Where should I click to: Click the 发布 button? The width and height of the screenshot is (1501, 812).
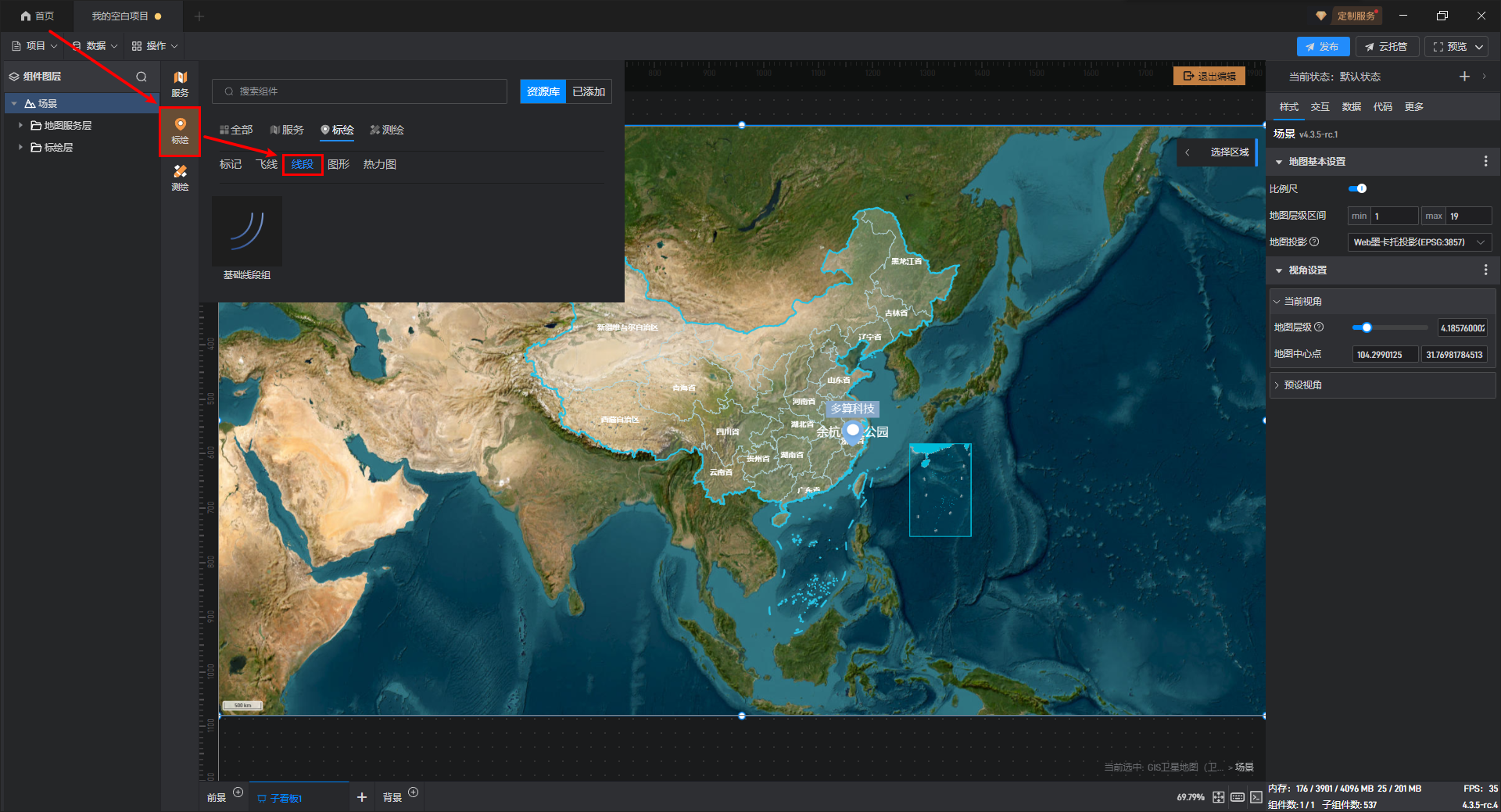pos(1322,47)
